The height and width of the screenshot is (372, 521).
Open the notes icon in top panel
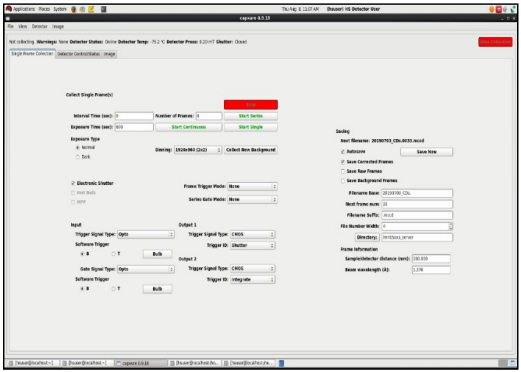click(x=91, y=9)
